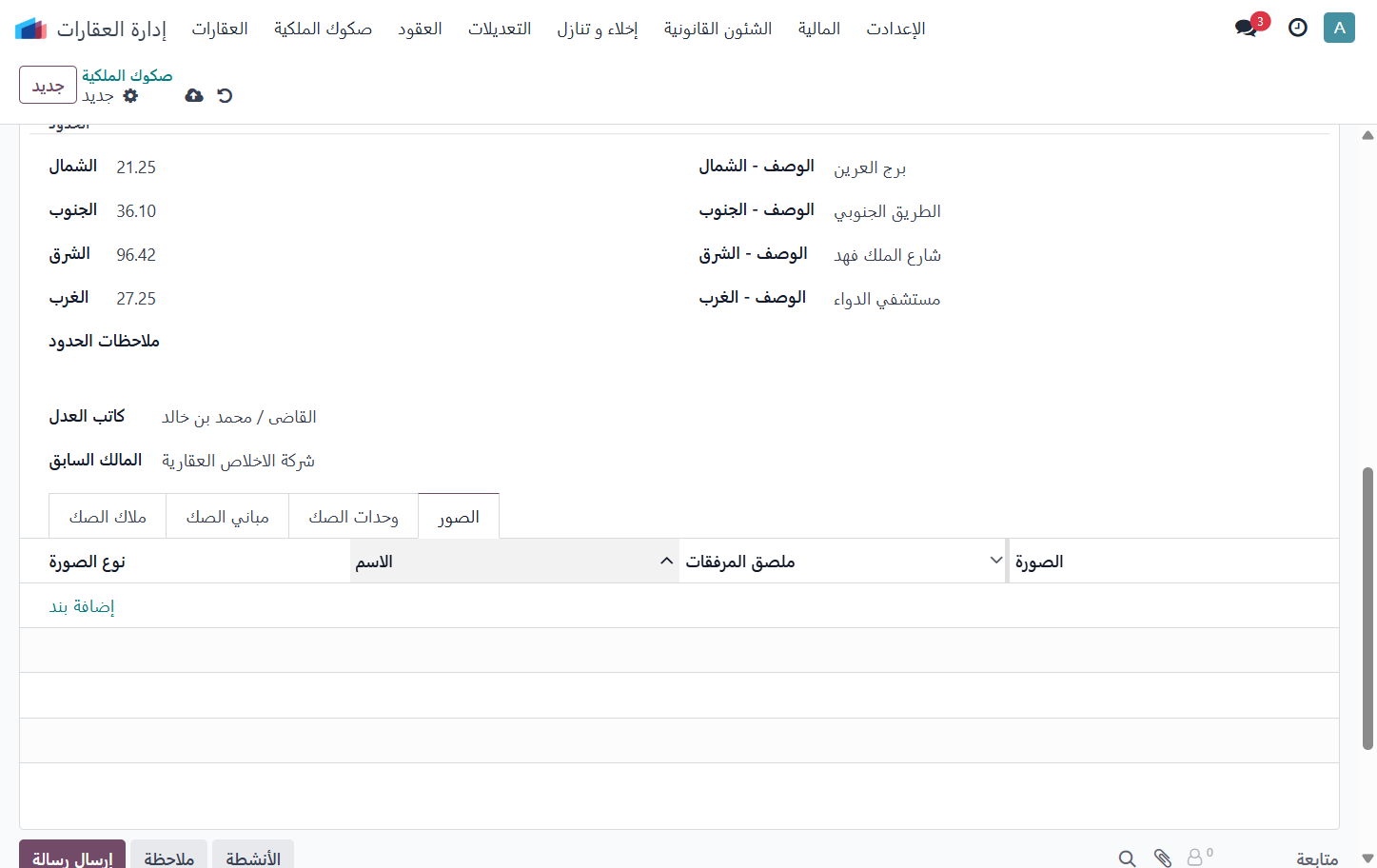The image size is (1377, 868).
Task: Search messages using the magnifier icon
Action: pyautogui.click(x=1127, y=858)
